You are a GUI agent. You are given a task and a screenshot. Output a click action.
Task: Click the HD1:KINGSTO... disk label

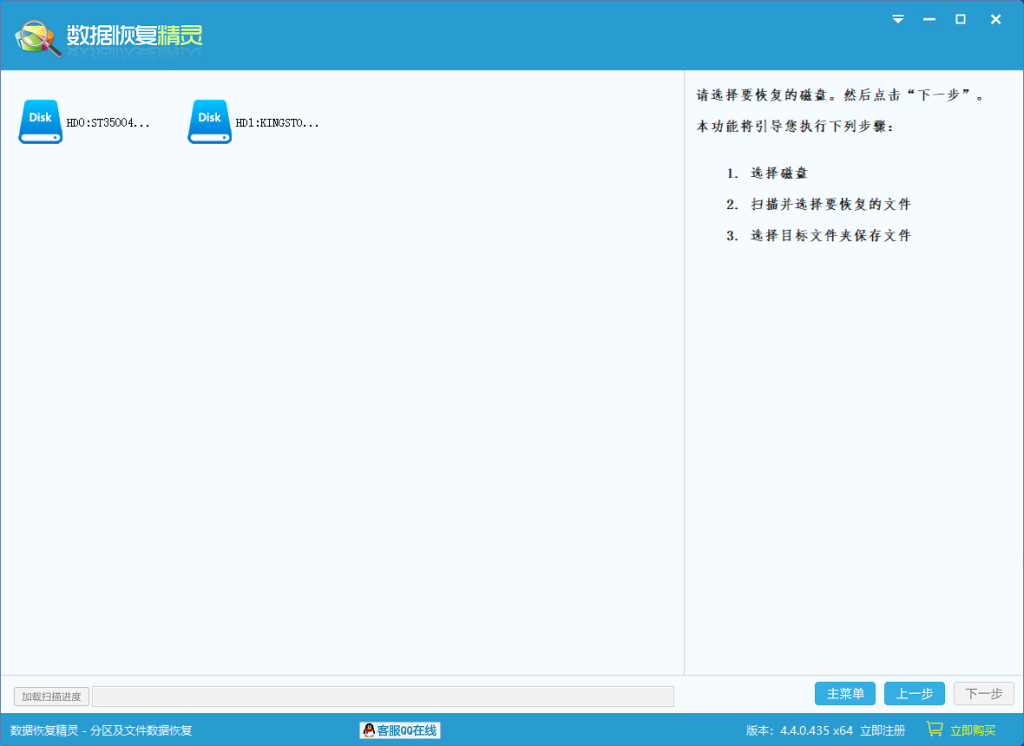click(277, 123)
